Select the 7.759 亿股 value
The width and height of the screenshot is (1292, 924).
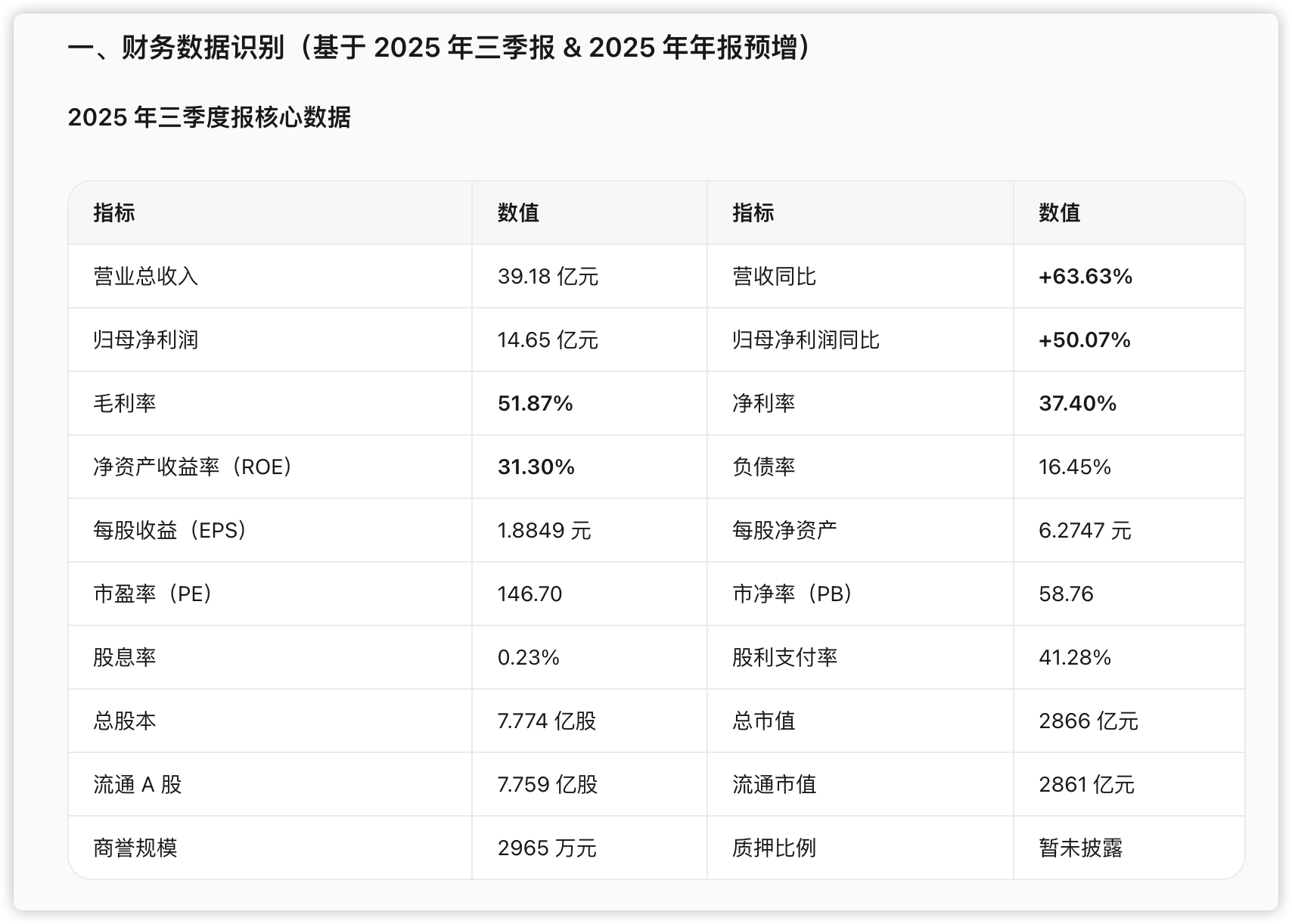(548, 784)
